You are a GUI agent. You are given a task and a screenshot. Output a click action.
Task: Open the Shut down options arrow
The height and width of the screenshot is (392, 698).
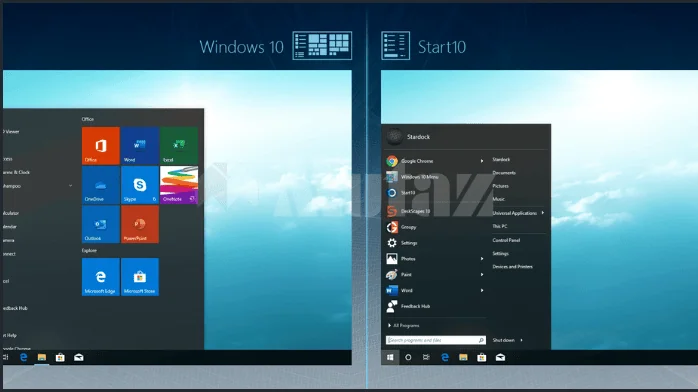click(521, 340)
